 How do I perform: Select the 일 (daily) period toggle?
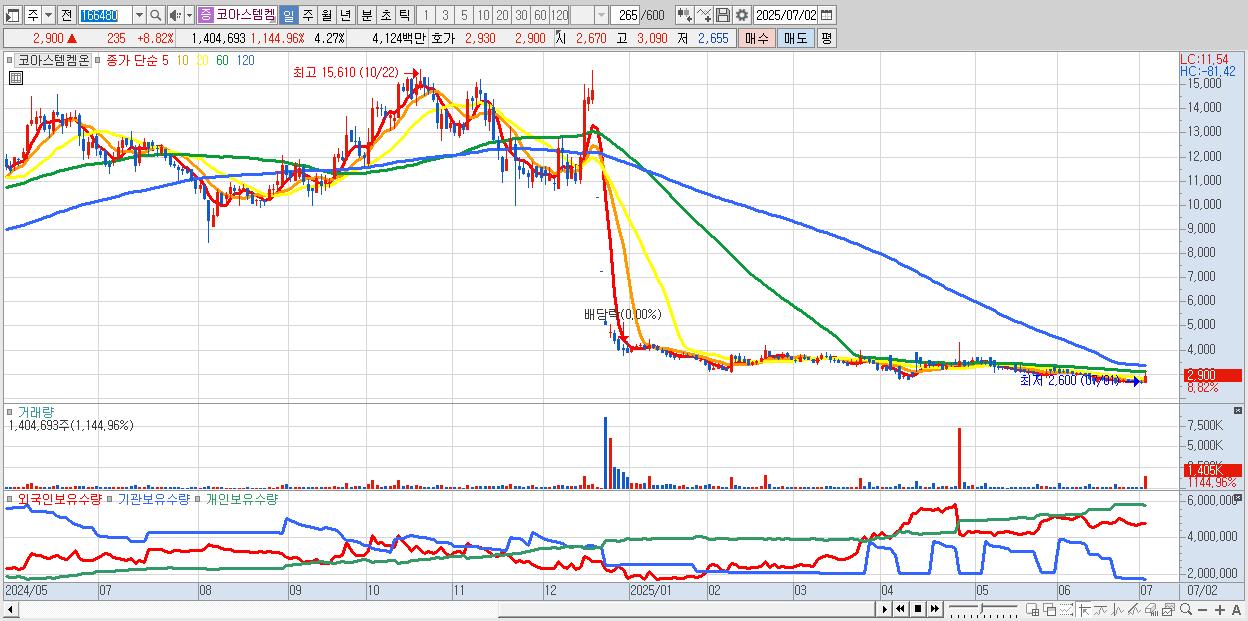click(288, 16)
